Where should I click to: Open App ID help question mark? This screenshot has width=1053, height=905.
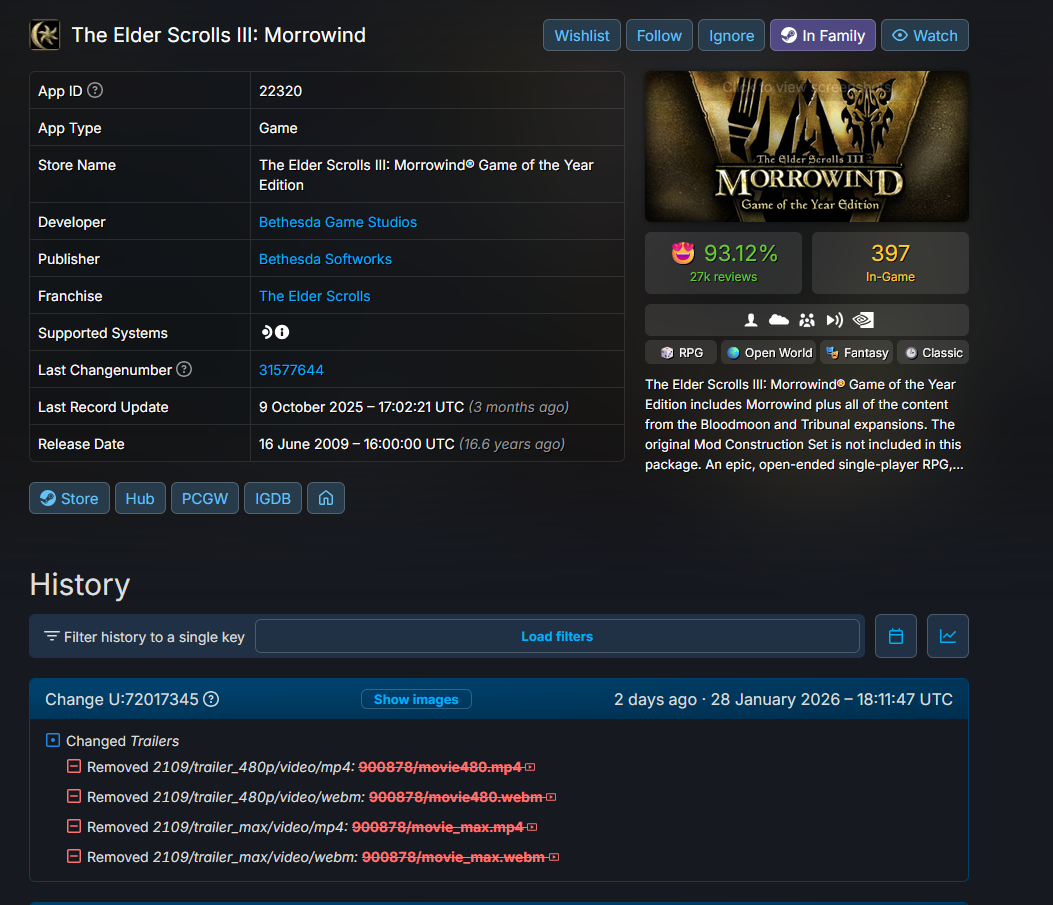(95, 90)
